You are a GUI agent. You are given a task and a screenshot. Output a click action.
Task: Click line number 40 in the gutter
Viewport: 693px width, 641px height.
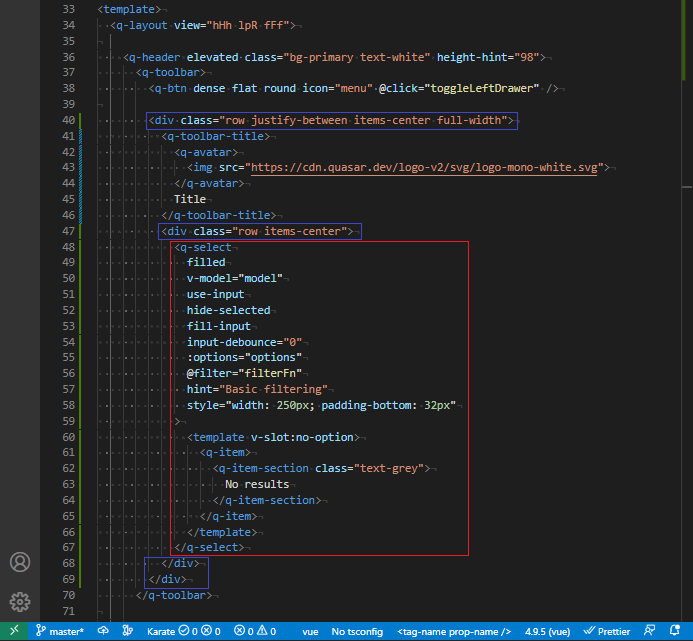pos(69,120)
